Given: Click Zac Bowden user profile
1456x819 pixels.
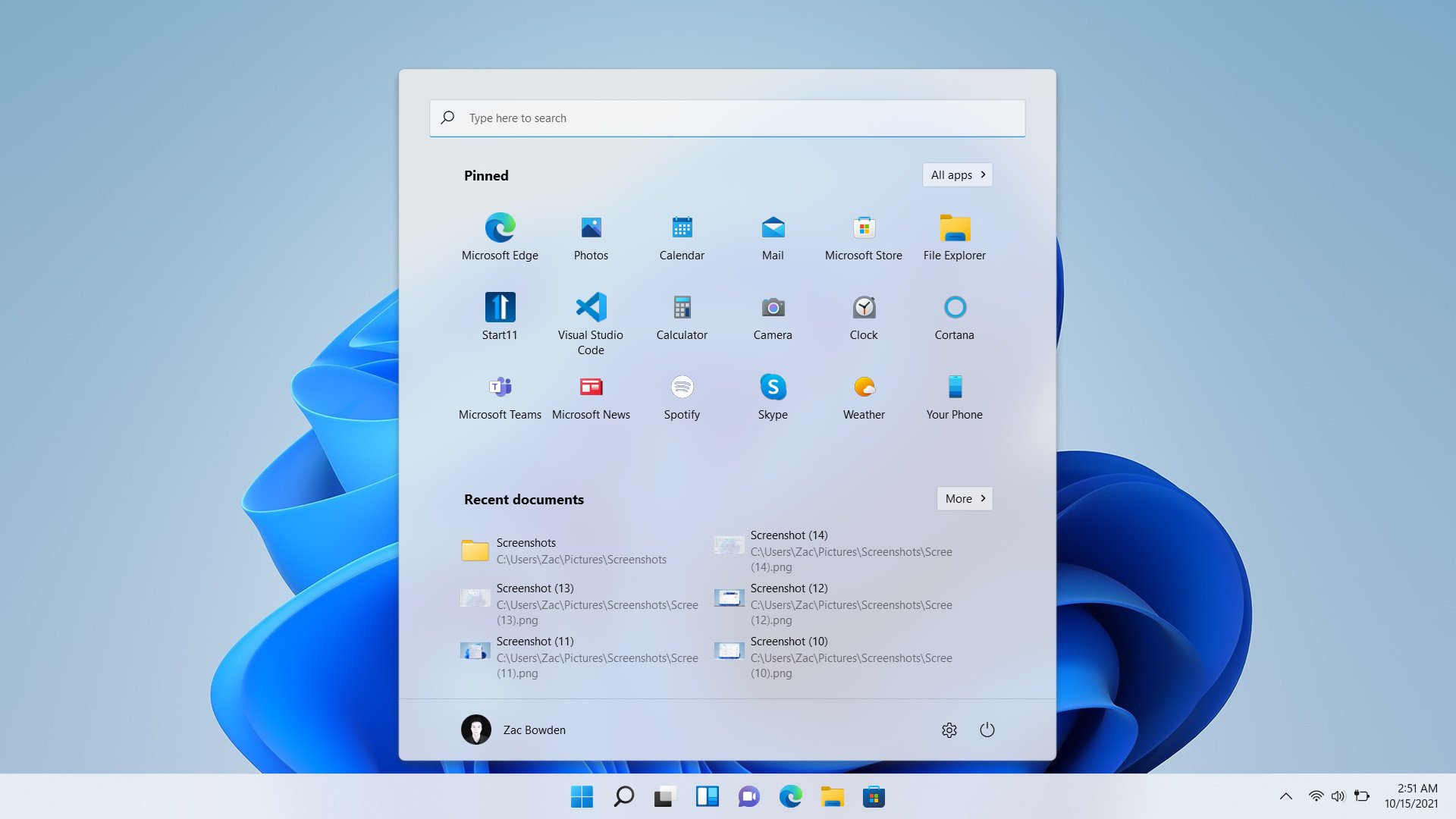Looking at the screenshot, I should coord(515,730).
